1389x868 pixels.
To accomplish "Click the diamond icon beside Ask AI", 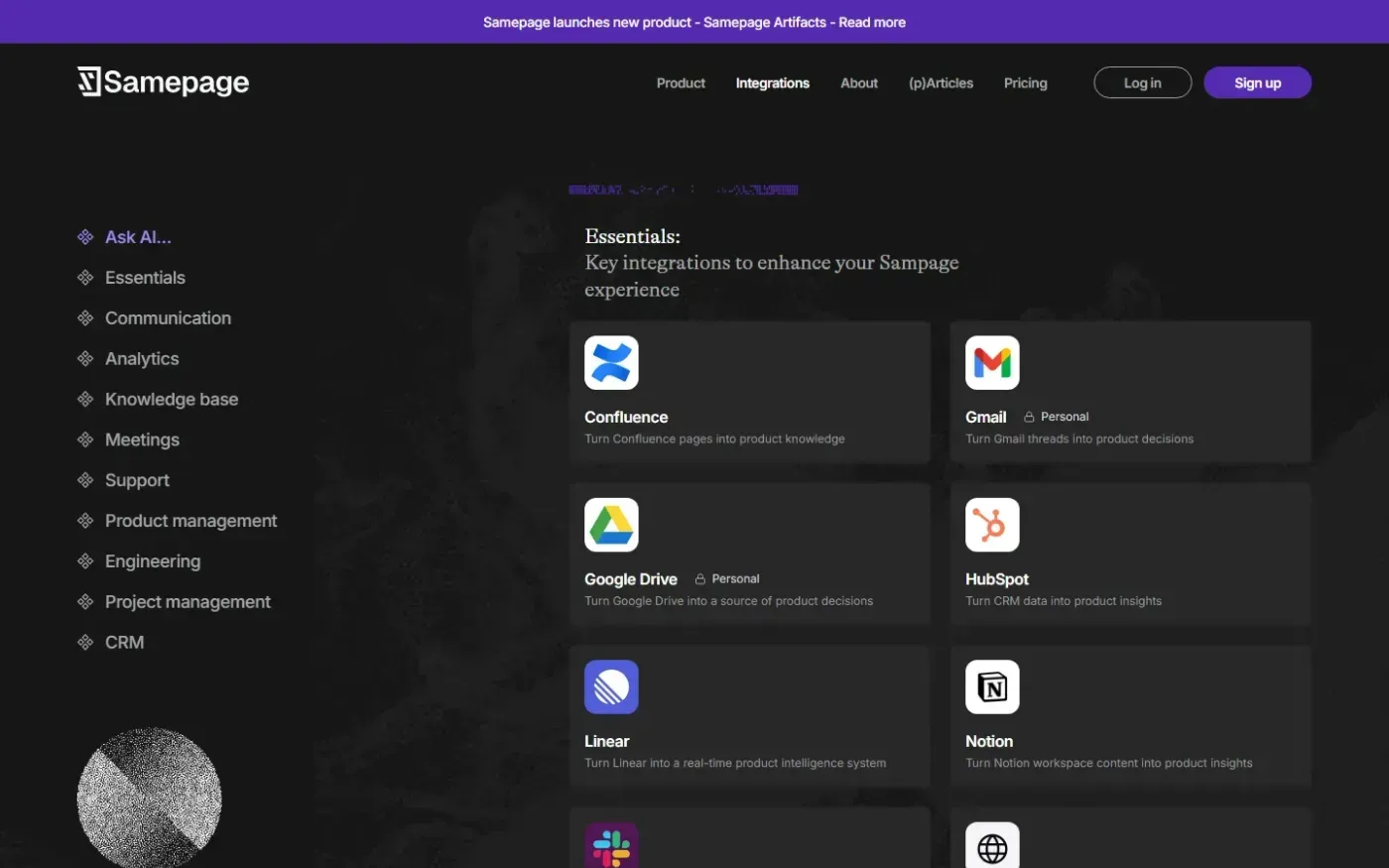I will pos(85,237).
